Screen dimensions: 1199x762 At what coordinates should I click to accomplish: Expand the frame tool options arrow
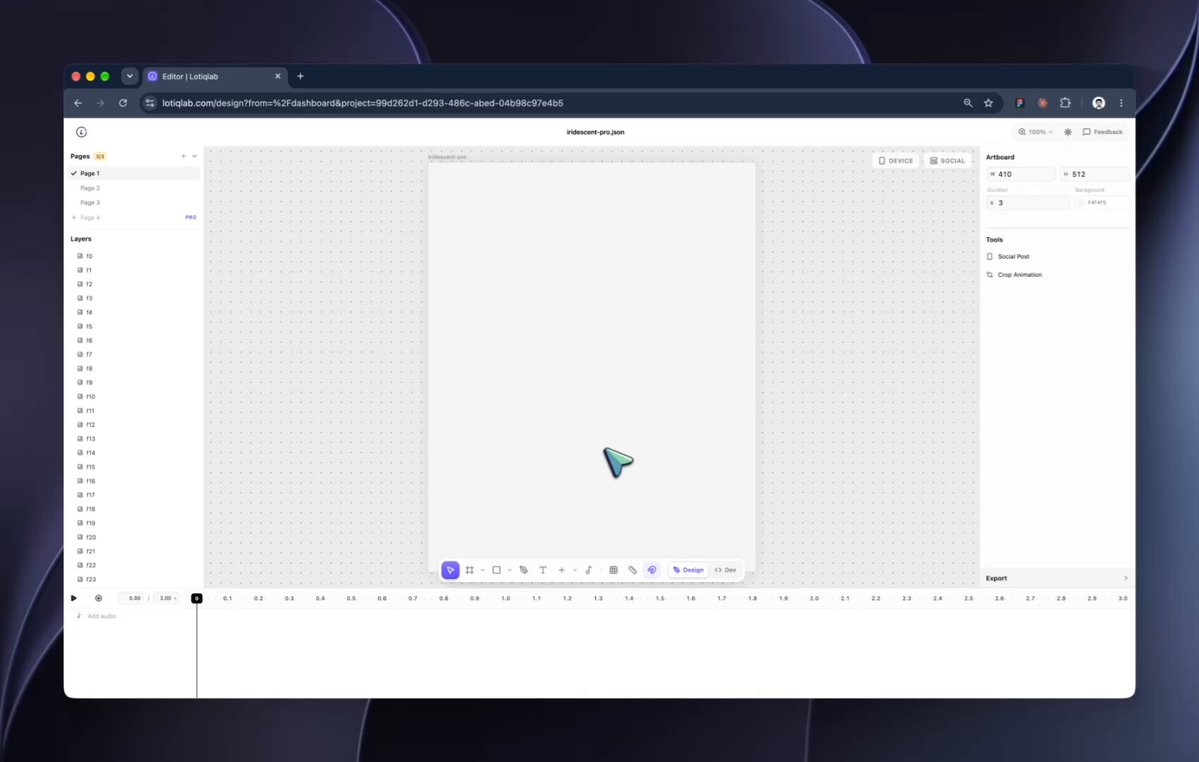tap(483, 570)
